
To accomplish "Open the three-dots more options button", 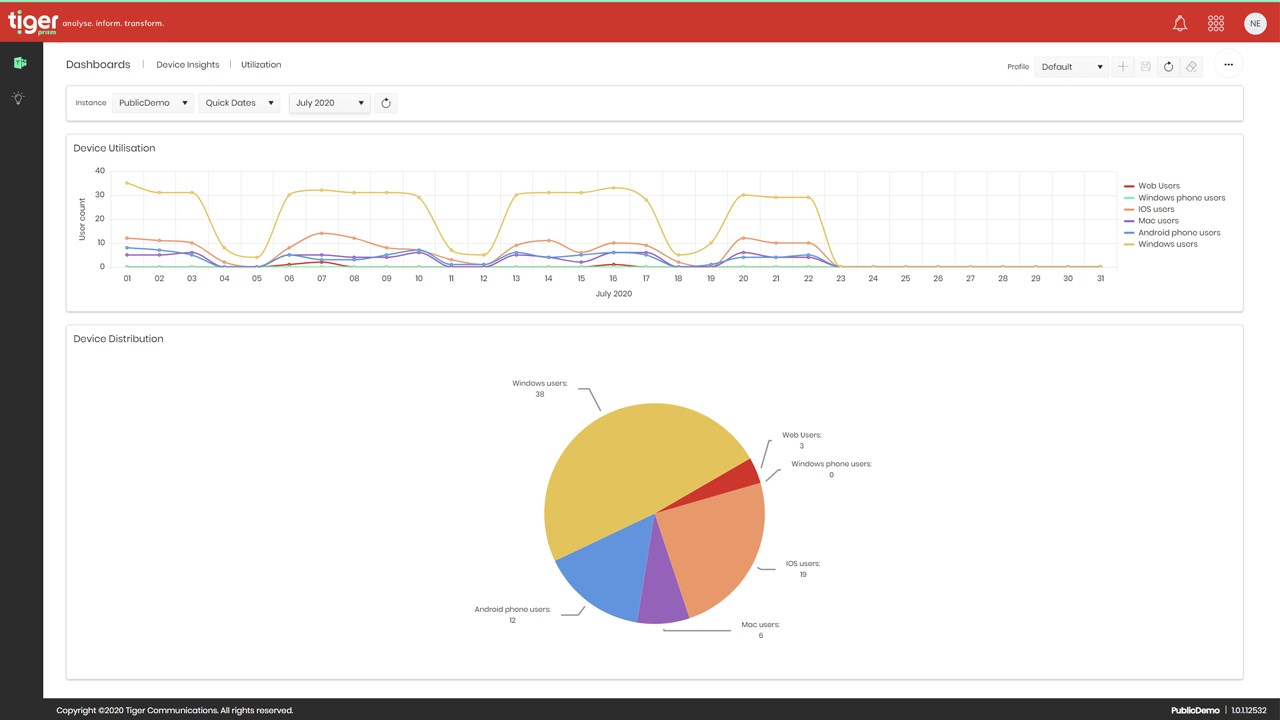I will click(1229, 65).
